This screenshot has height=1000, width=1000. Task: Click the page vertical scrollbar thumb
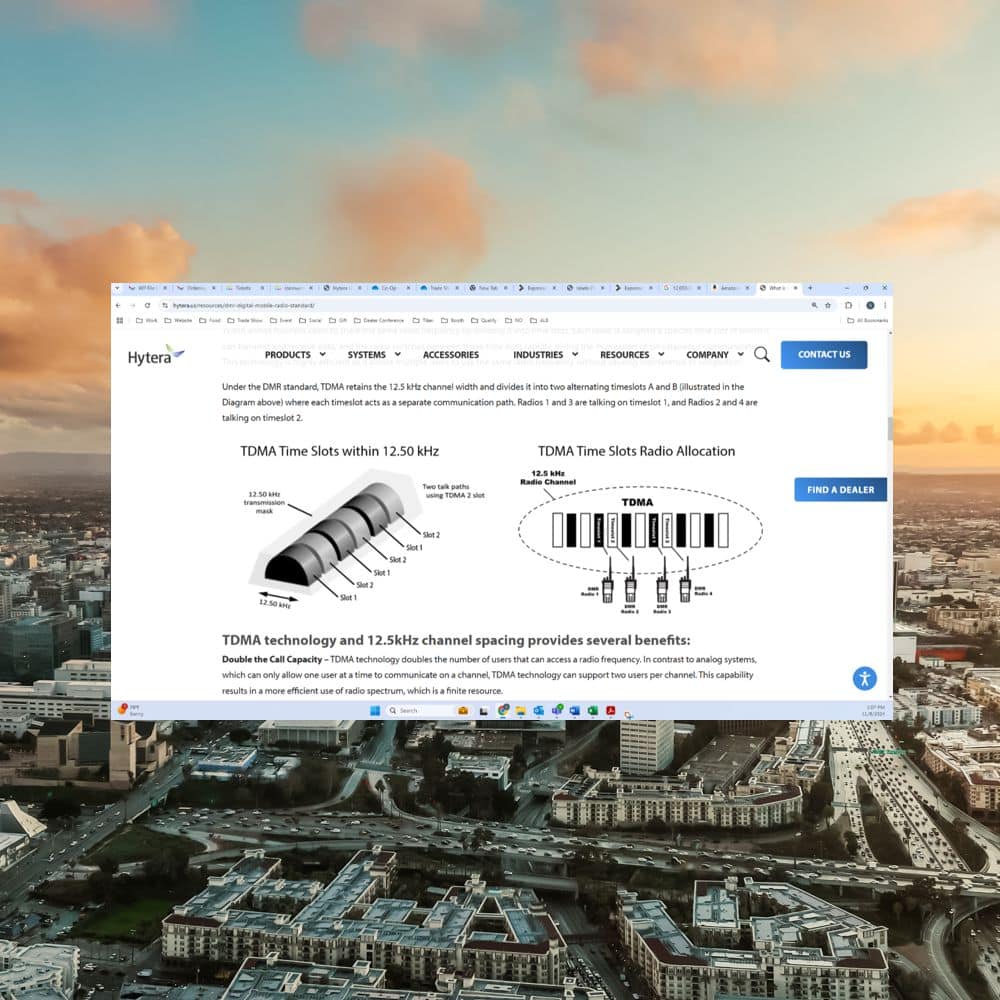coord(890,429)
